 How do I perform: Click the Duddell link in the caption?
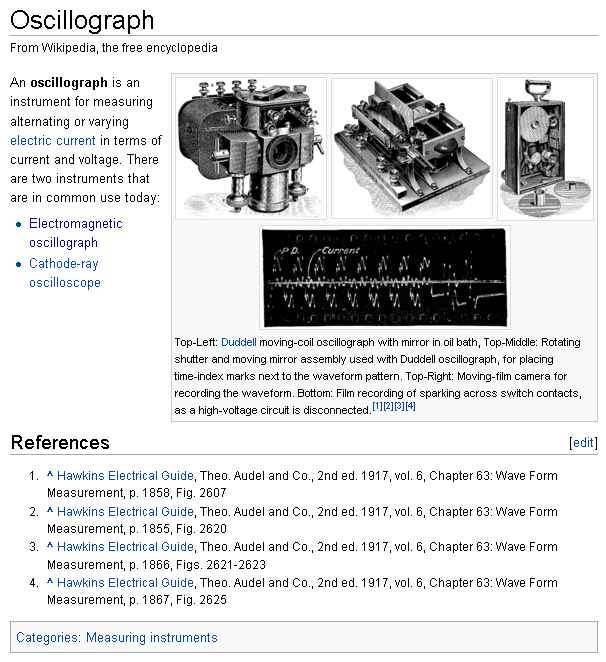[x=238, y=342]
